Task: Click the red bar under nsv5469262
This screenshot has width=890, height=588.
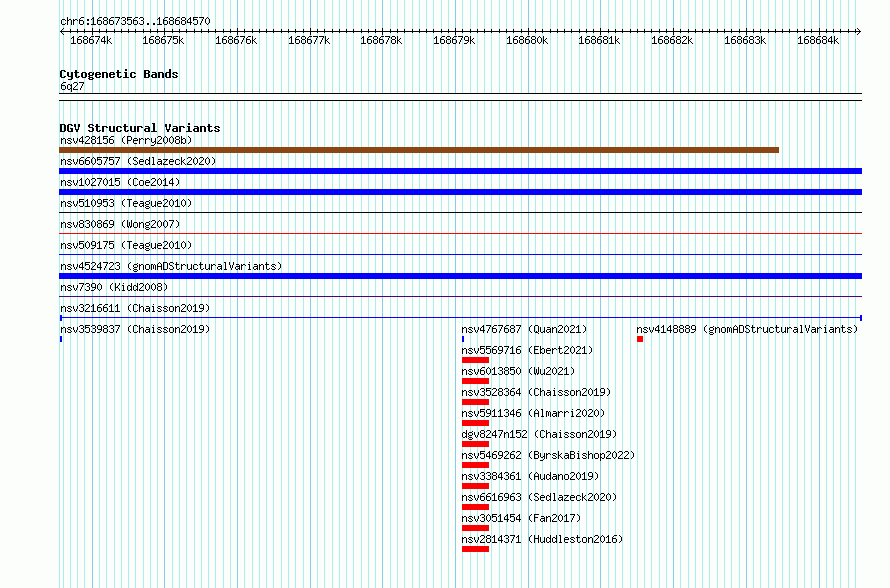Action: coord(475,465)
